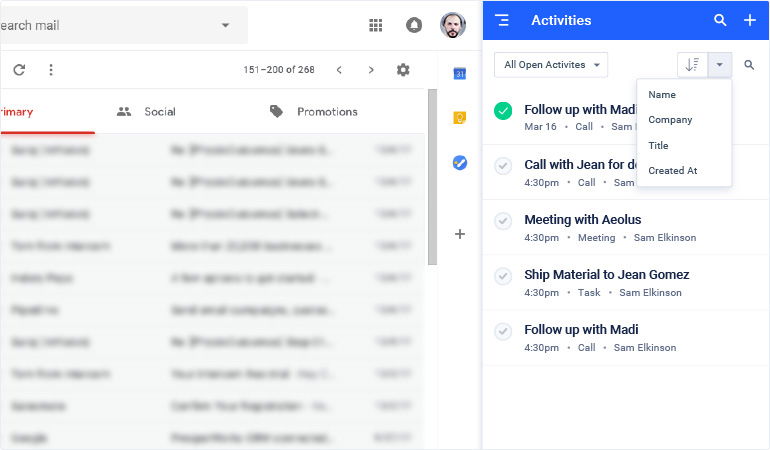Open Gmail settings gear

click(403, 70)
